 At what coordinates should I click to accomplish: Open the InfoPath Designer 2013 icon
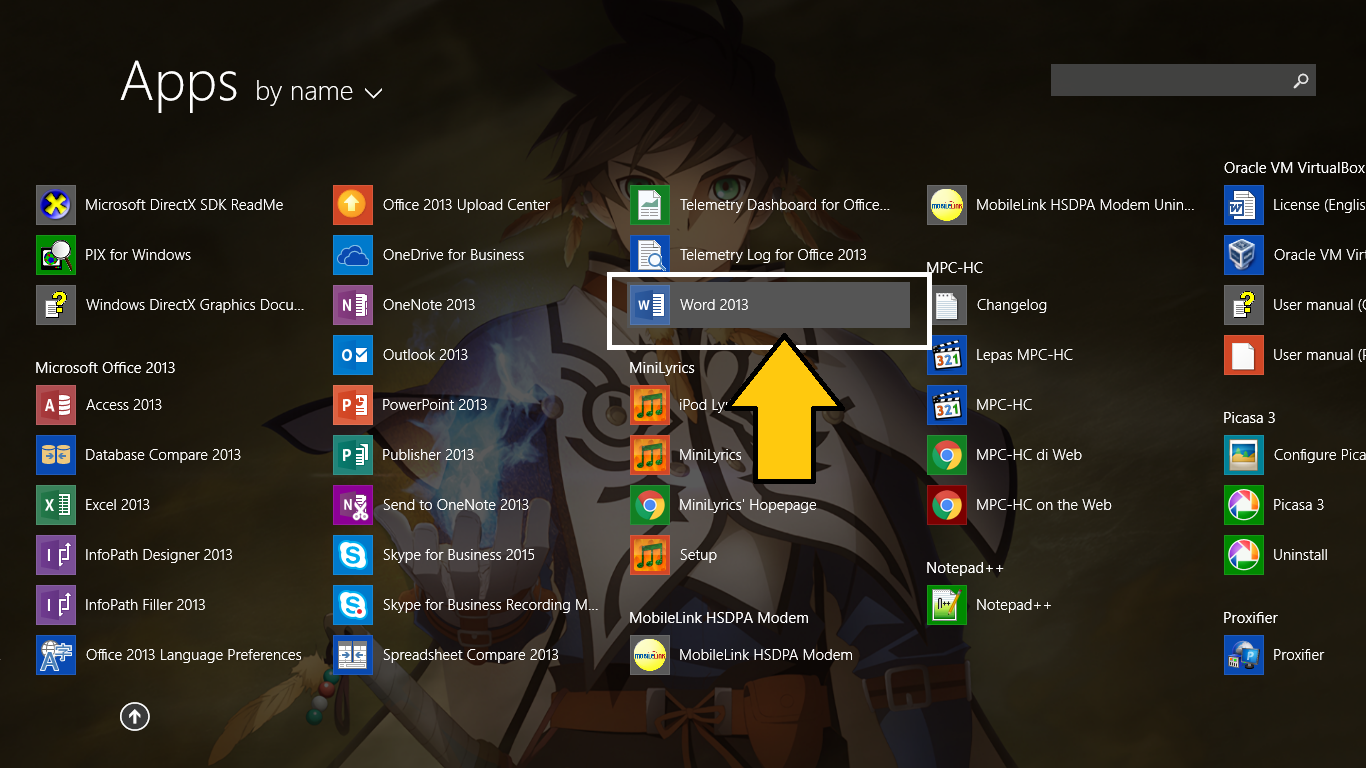click(x=56, y=555)
